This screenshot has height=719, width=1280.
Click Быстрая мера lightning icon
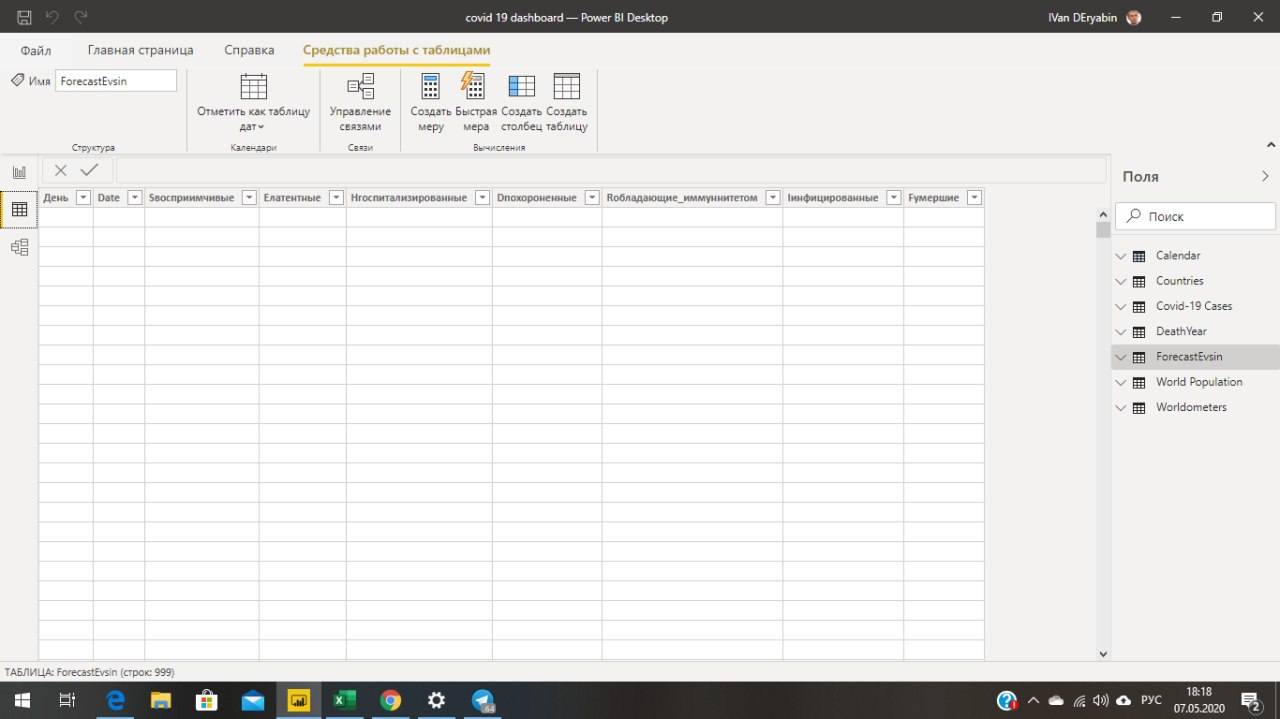(x=473, y=86)
